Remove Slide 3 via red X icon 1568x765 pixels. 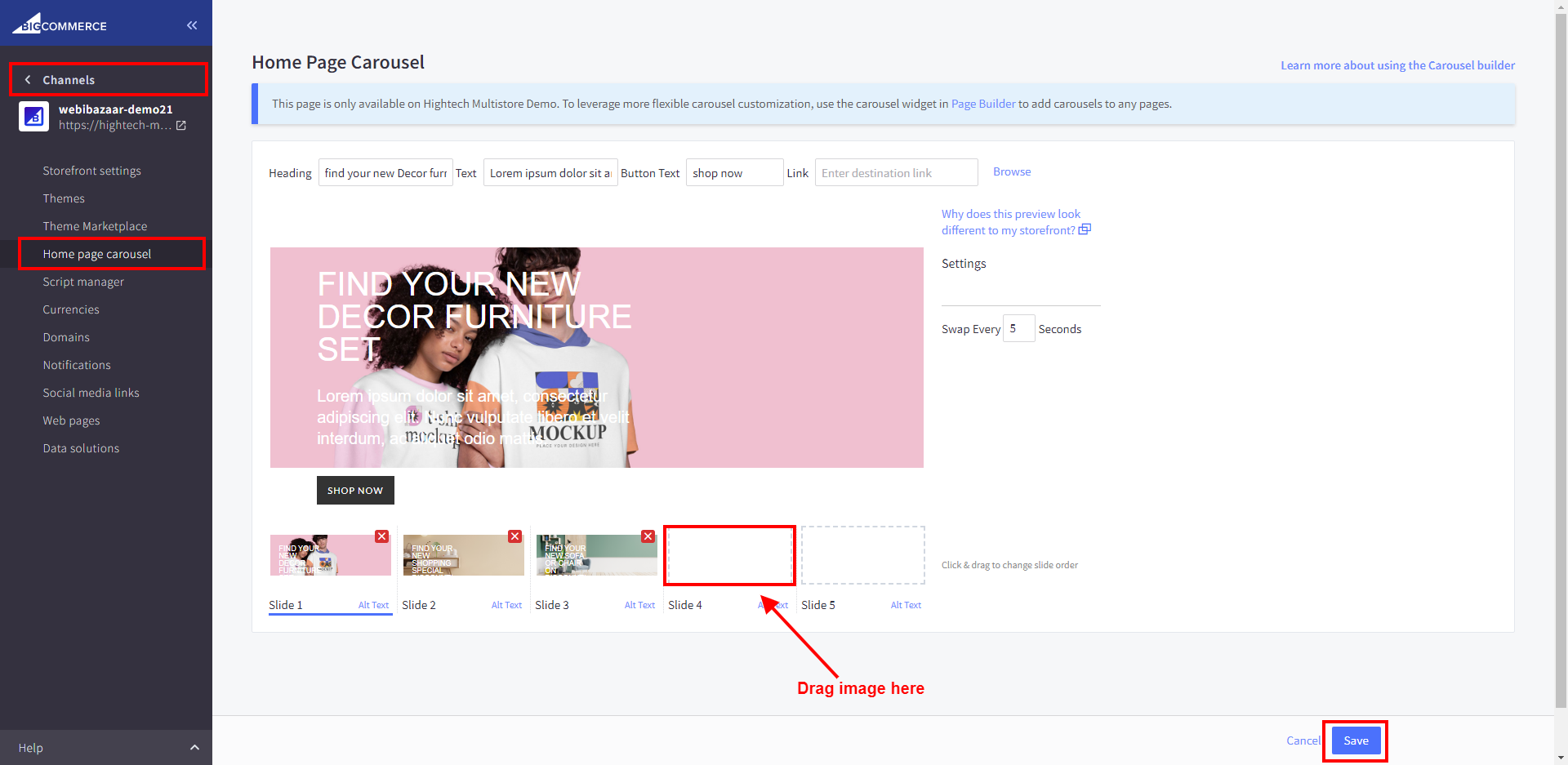(x=648, y=536)
